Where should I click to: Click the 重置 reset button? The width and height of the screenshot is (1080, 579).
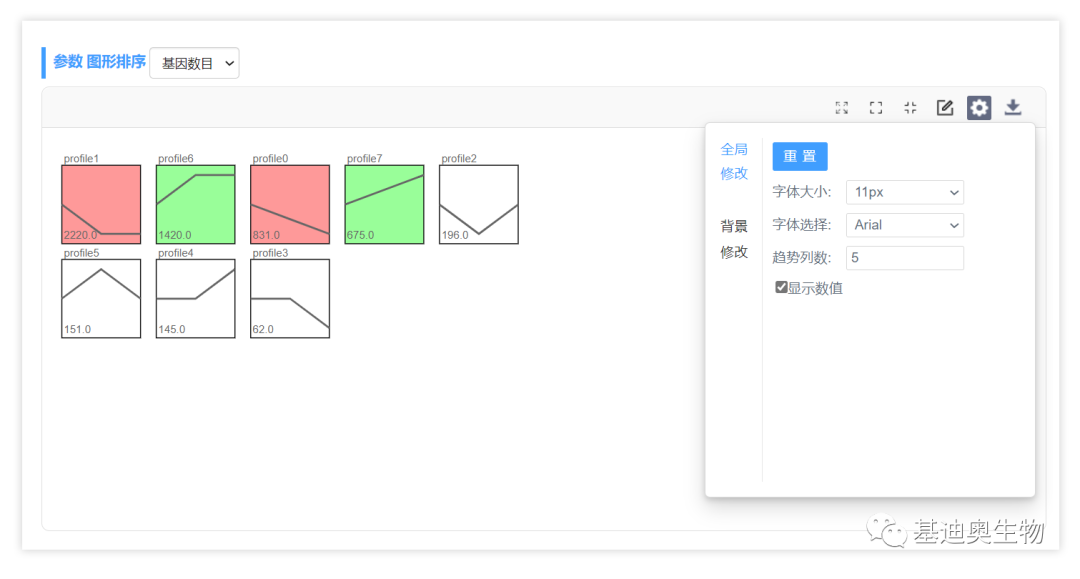click(x=800, y=156)
